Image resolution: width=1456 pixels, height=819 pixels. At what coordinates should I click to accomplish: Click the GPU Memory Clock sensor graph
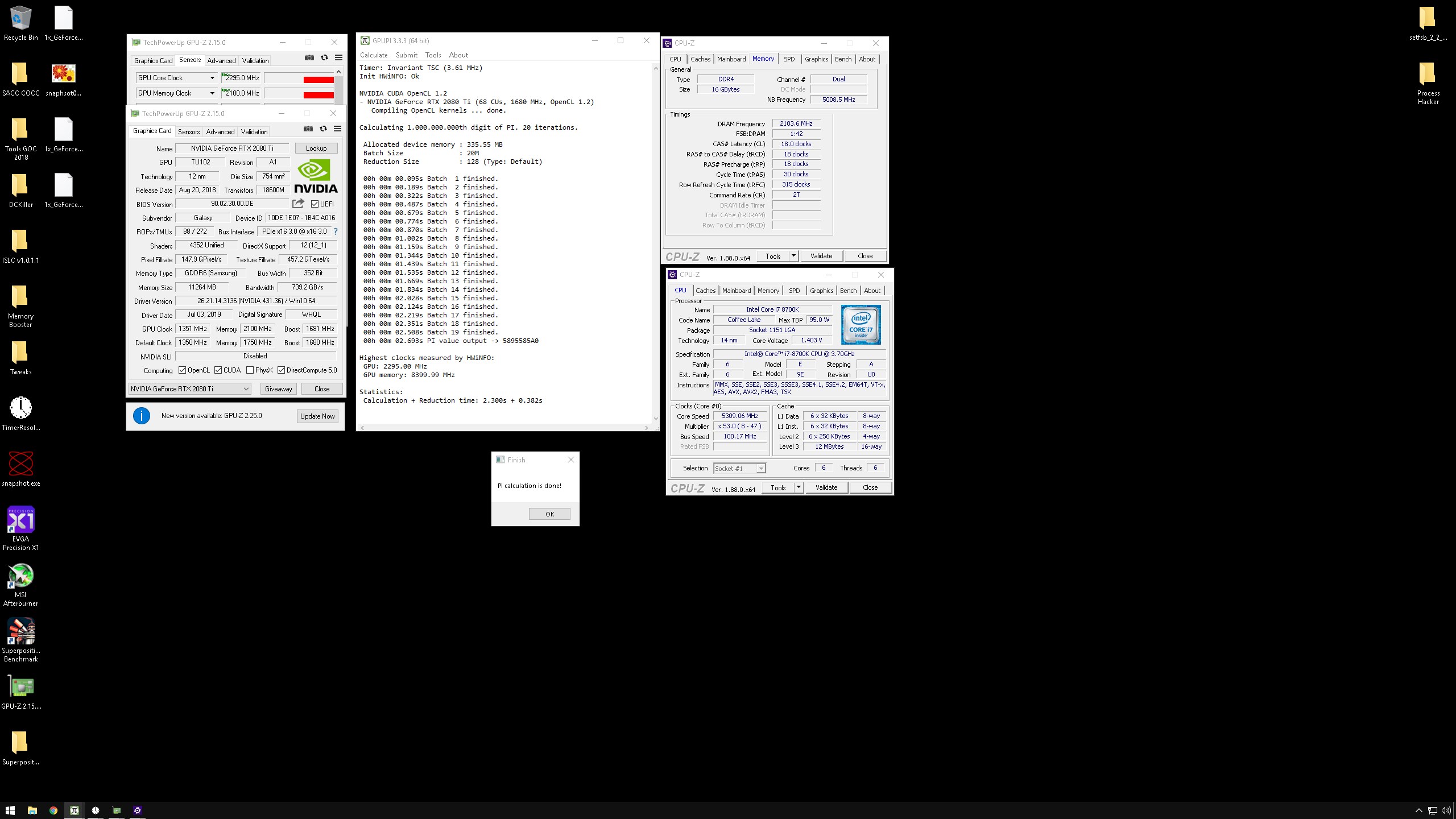[299, 93]
